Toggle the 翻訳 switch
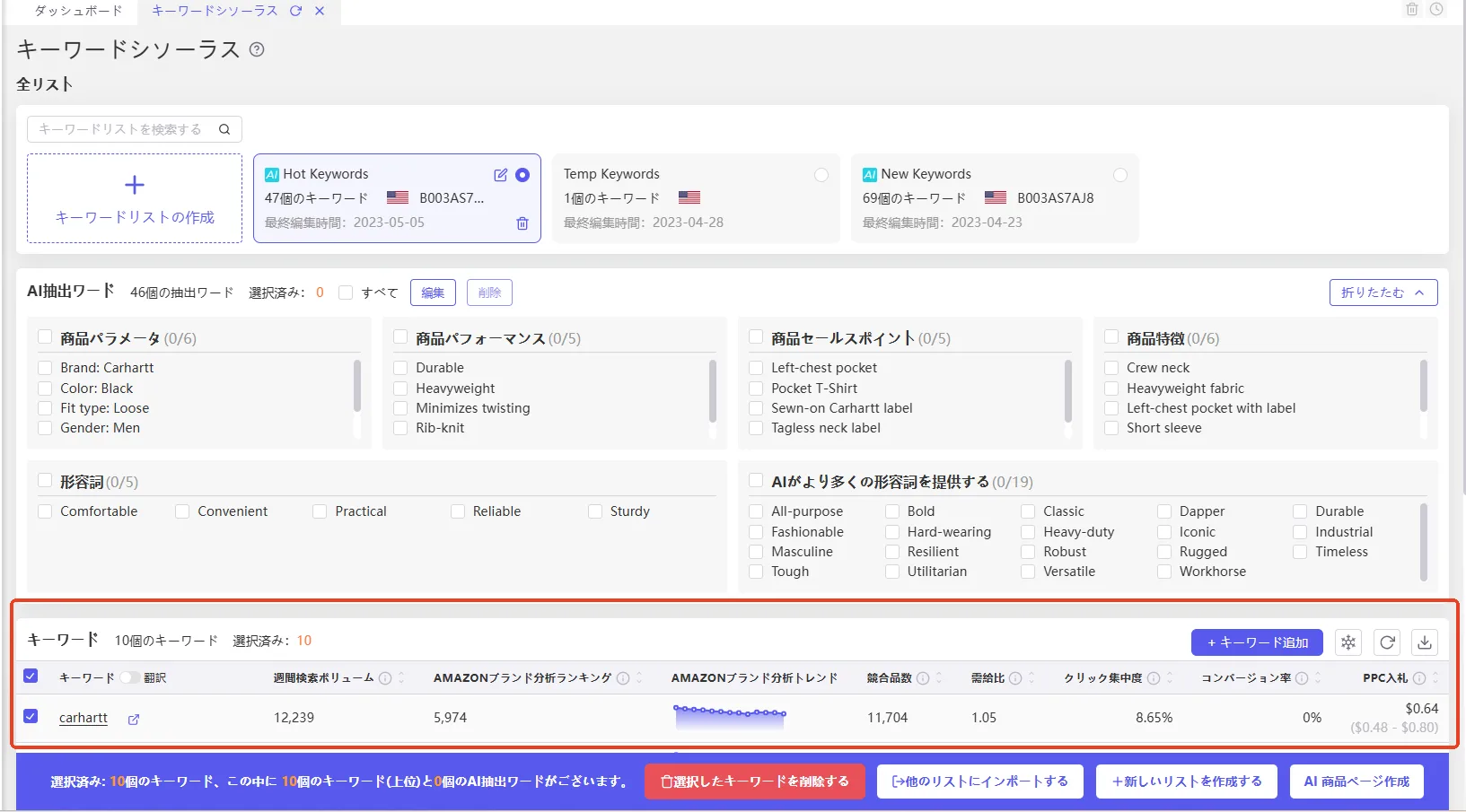The image size is (1466, 812). [131, 677]
